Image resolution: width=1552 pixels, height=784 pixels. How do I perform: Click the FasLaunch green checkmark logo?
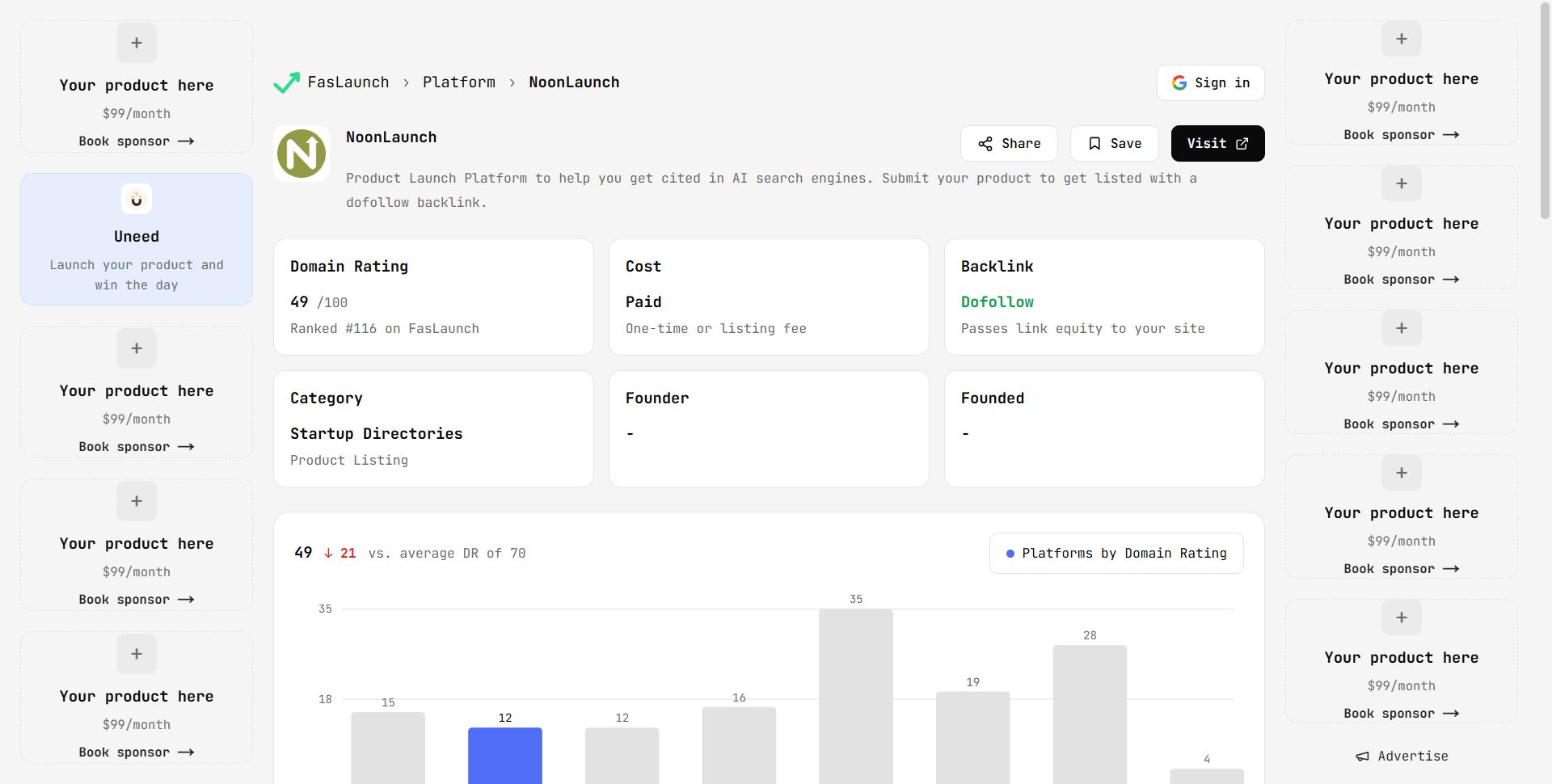coord(286,82)
